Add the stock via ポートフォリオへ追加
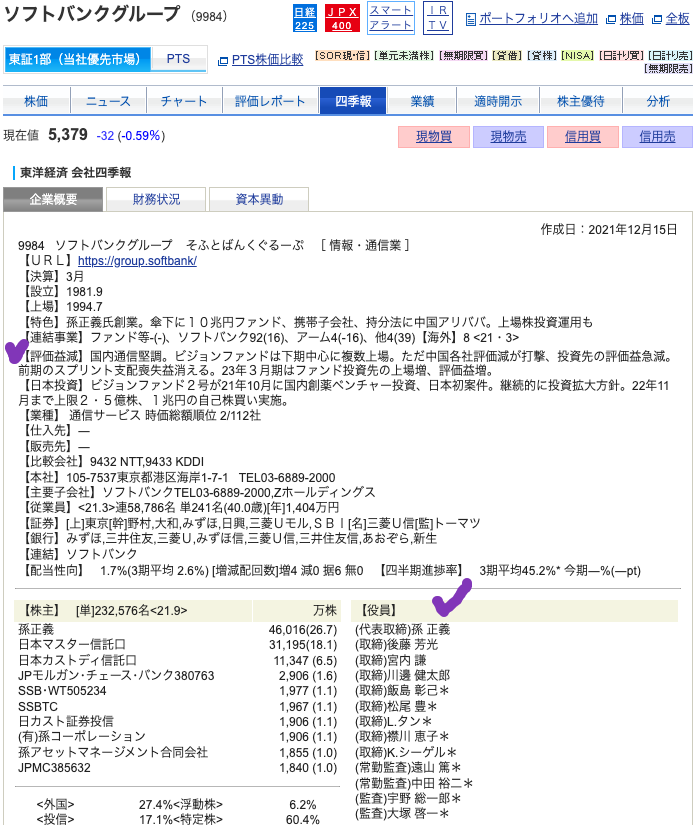Image resolution: width=700 pixels, height=825 pixels. [x=538, y=19]
